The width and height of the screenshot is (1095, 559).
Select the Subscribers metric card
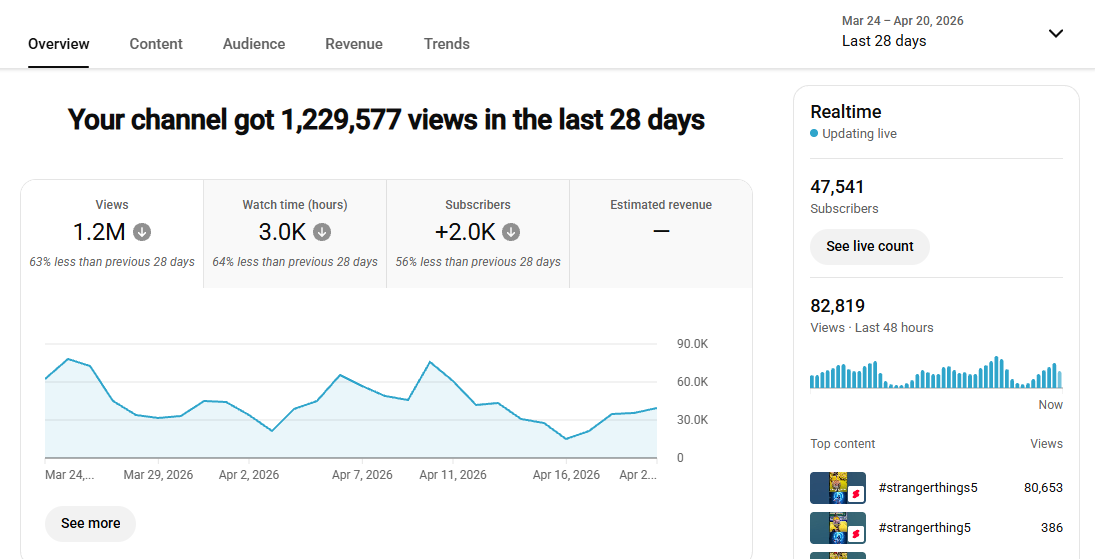pyautogui.click(x=478, y=234)
